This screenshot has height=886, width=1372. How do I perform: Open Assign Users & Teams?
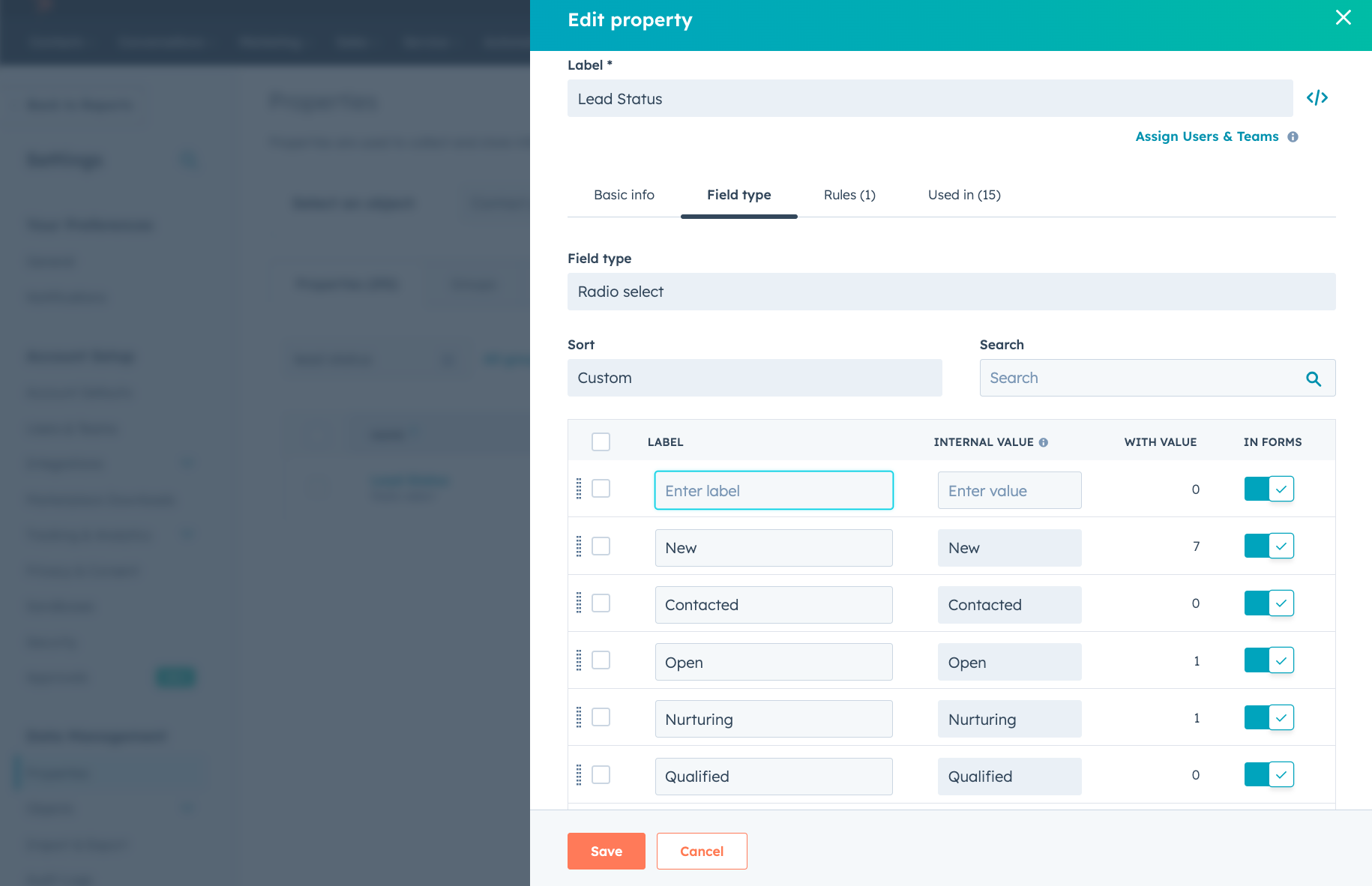(x=1206, y=136)
